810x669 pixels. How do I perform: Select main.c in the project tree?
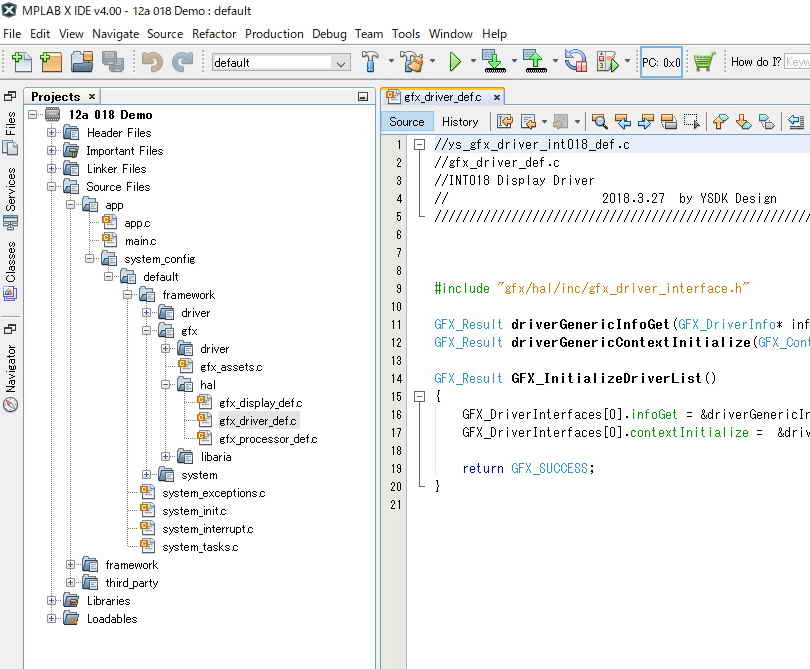click(140, 241)
